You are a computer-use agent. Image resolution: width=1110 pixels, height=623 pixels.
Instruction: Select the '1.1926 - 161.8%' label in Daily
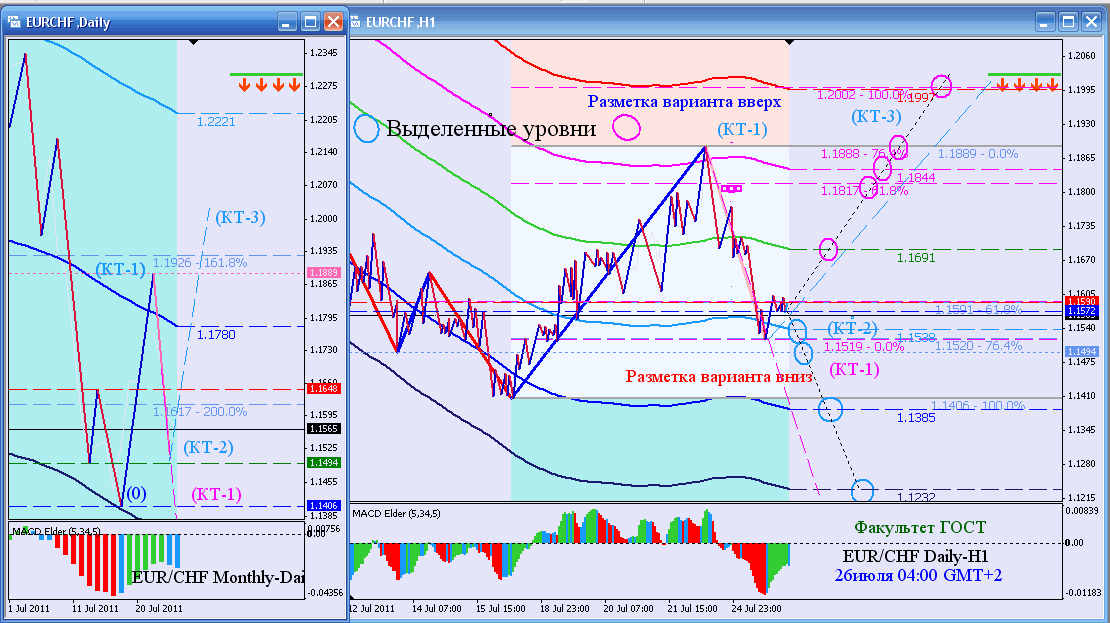point(200,263)
